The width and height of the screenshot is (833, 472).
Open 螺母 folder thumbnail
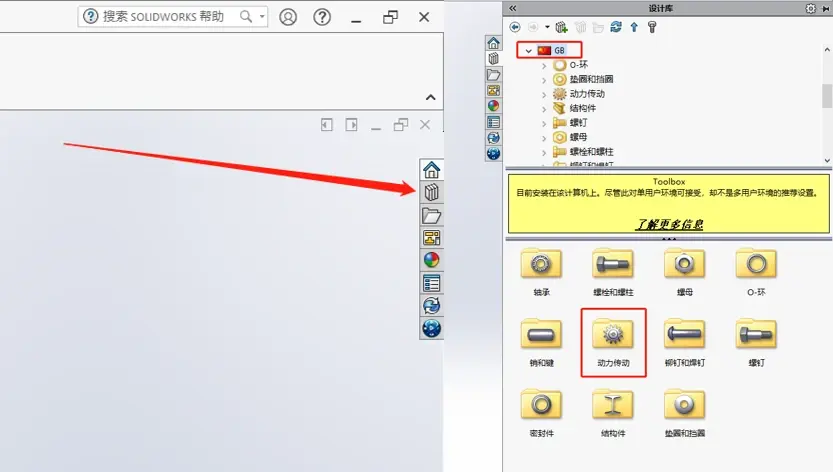pos(684,264)
